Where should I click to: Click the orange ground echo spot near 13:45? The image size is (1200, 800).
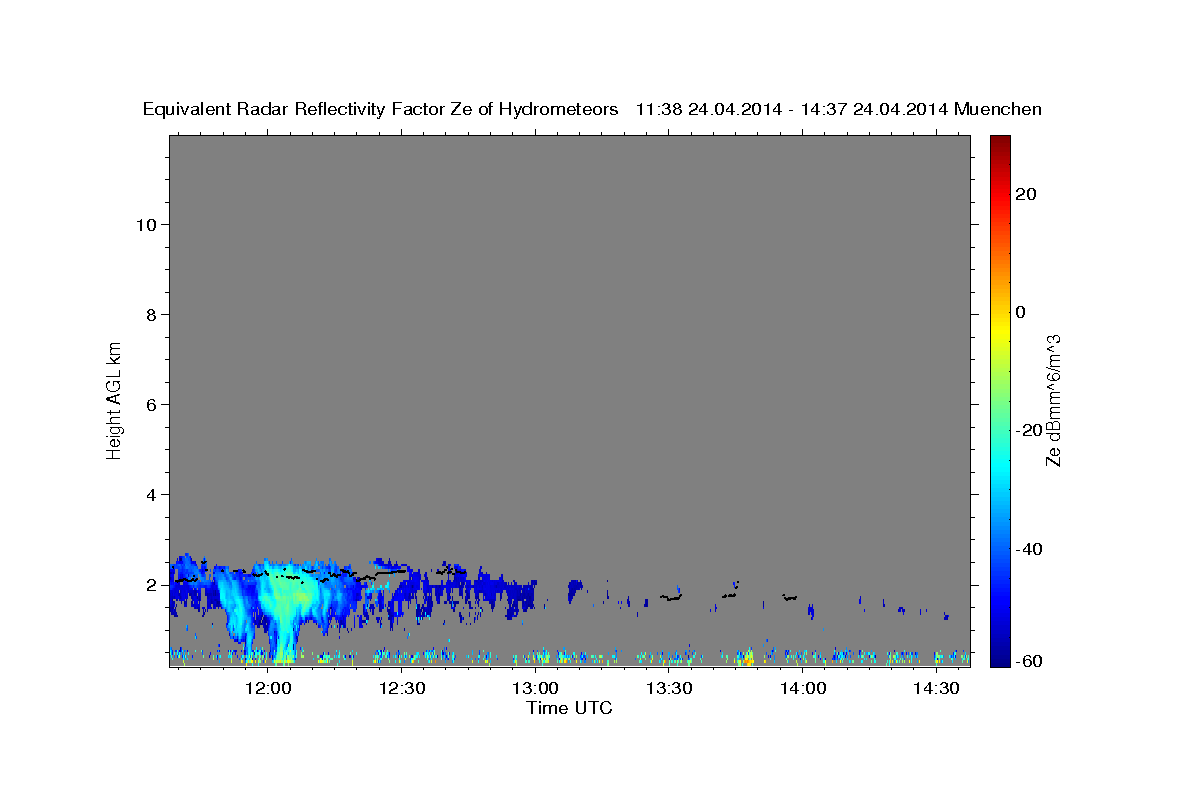click(748, 659)
